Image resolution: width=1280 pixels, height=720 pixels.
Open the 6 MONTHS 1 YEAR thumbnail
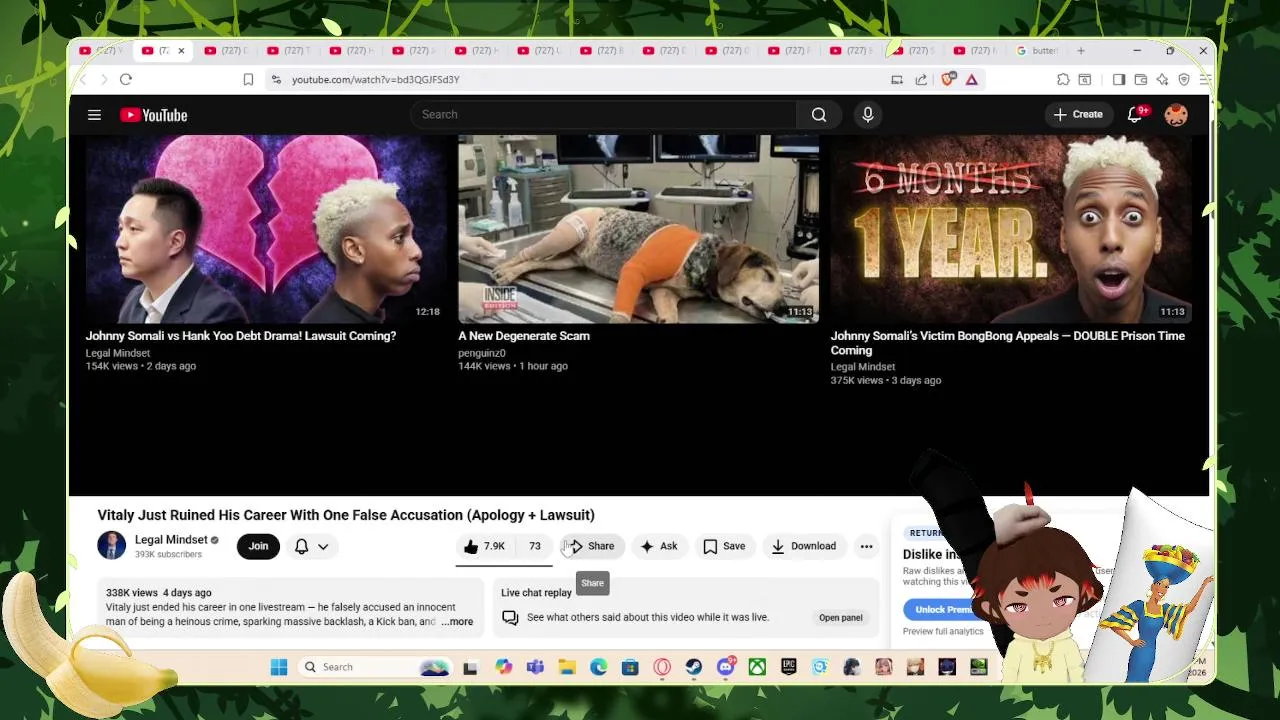click(1011, 229)
